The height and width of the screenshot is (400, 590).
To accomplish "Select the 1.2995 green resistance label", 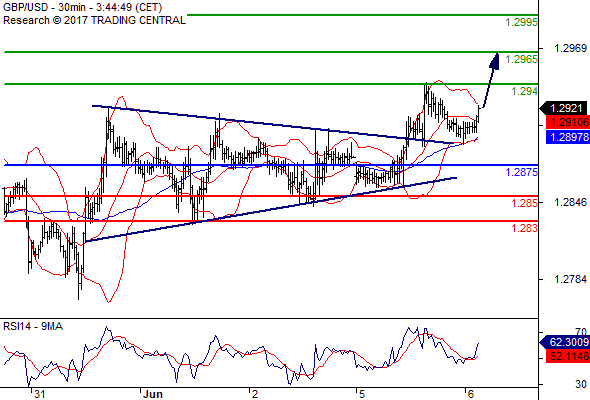I will point(521,22).
